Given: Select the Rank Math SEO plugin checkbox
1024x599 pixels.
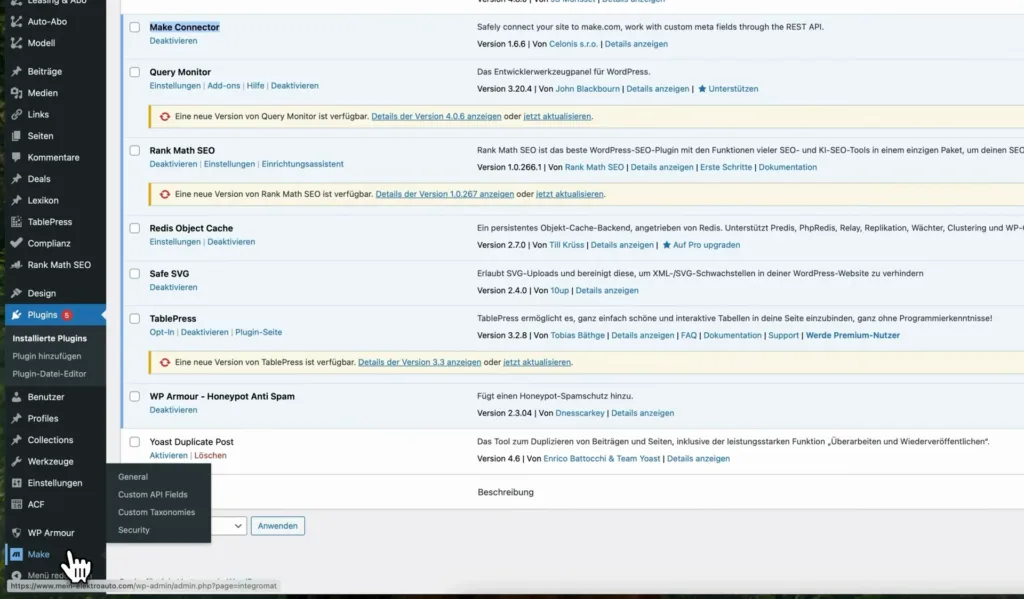Looking at the screenshot, I should pyautogui.click(x=135, y=150).
